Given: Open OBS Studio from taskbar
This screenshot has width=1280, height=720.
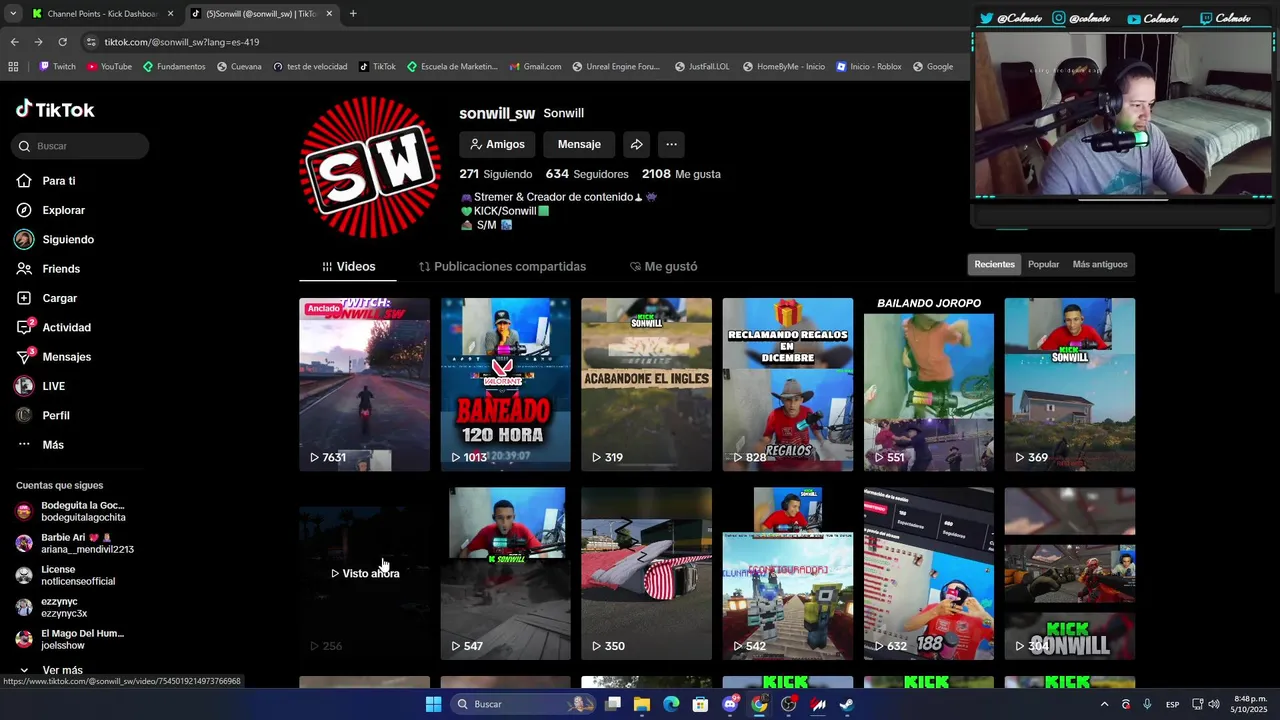Looking at the screenshot, I should (788, 704).
